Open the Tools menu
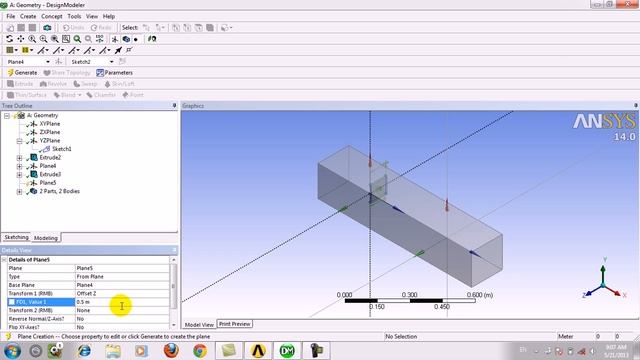 point(74,16)
